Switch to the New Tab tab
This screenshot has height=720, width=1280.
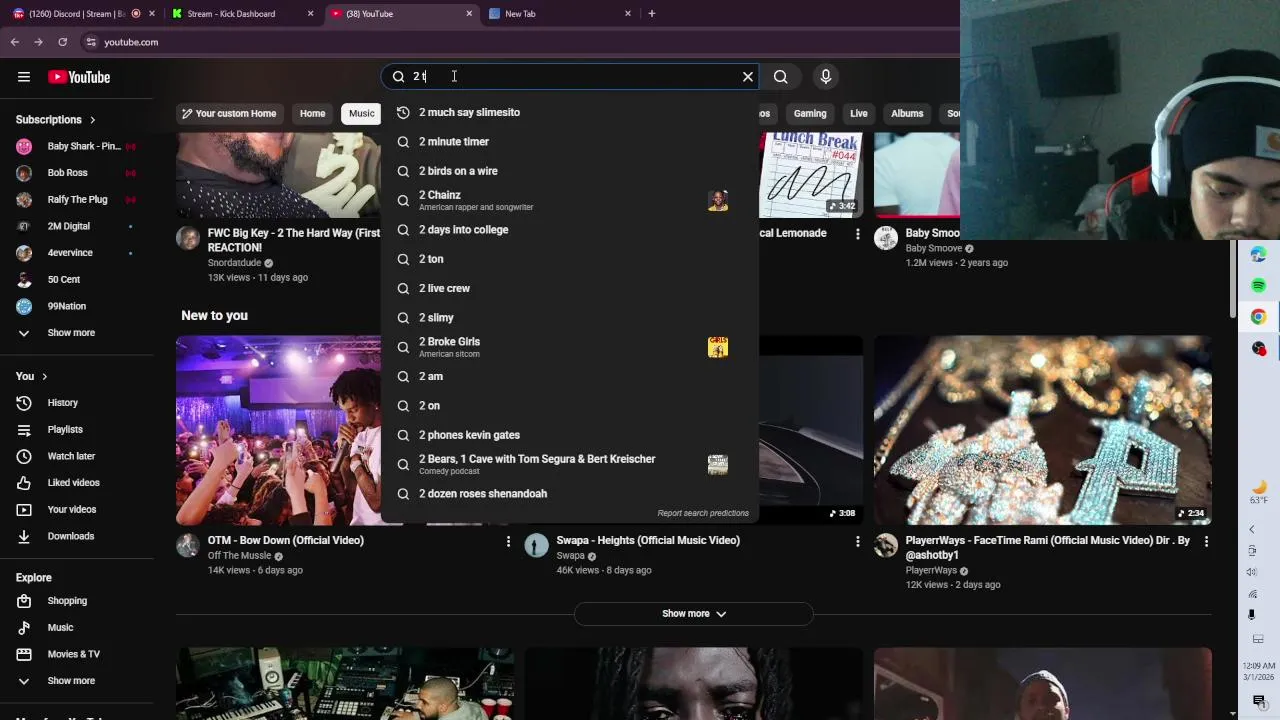[x=560, y=14]
